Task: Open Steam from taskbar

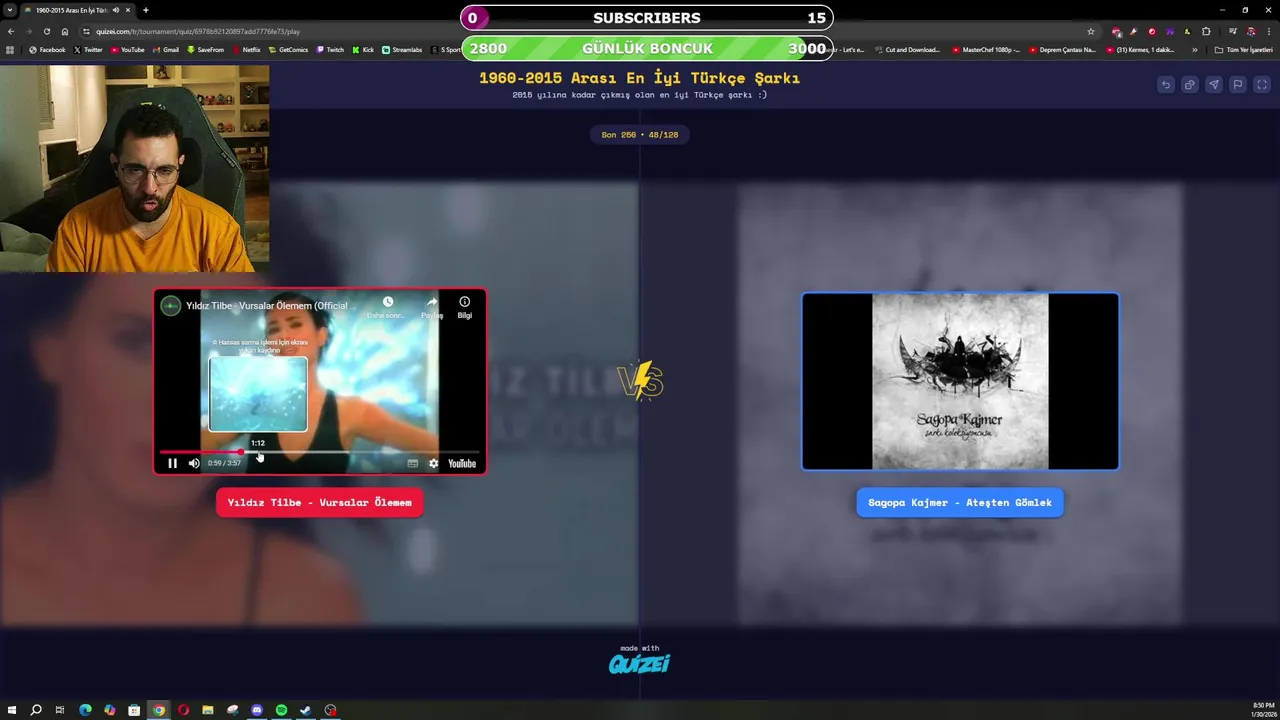Action: click(x=306, y=710)
